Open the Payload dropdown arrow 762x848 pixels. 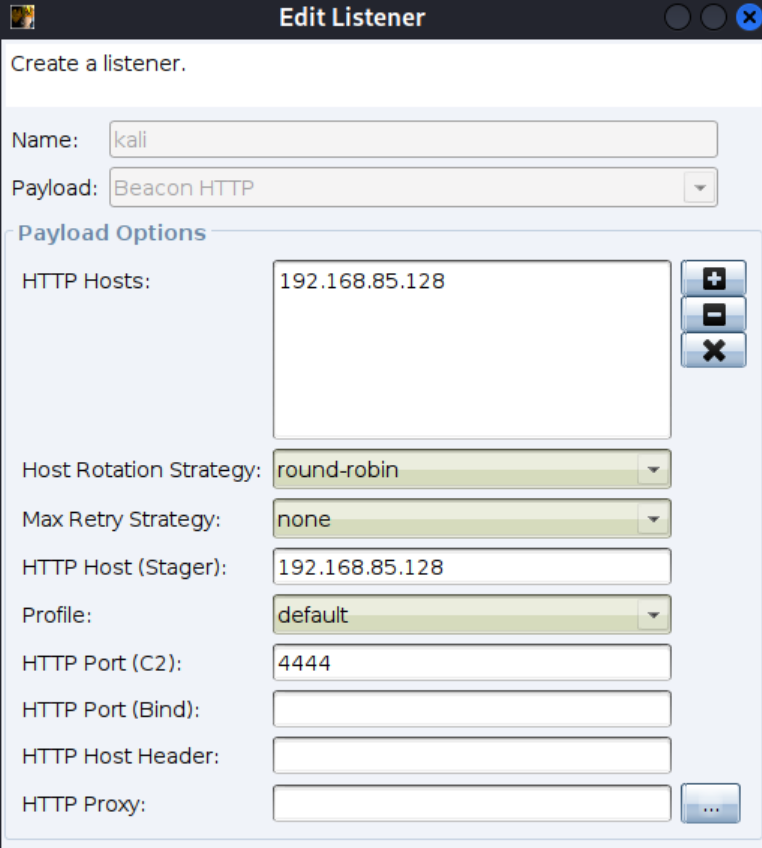pyautogui.click(x=699, y=187)
